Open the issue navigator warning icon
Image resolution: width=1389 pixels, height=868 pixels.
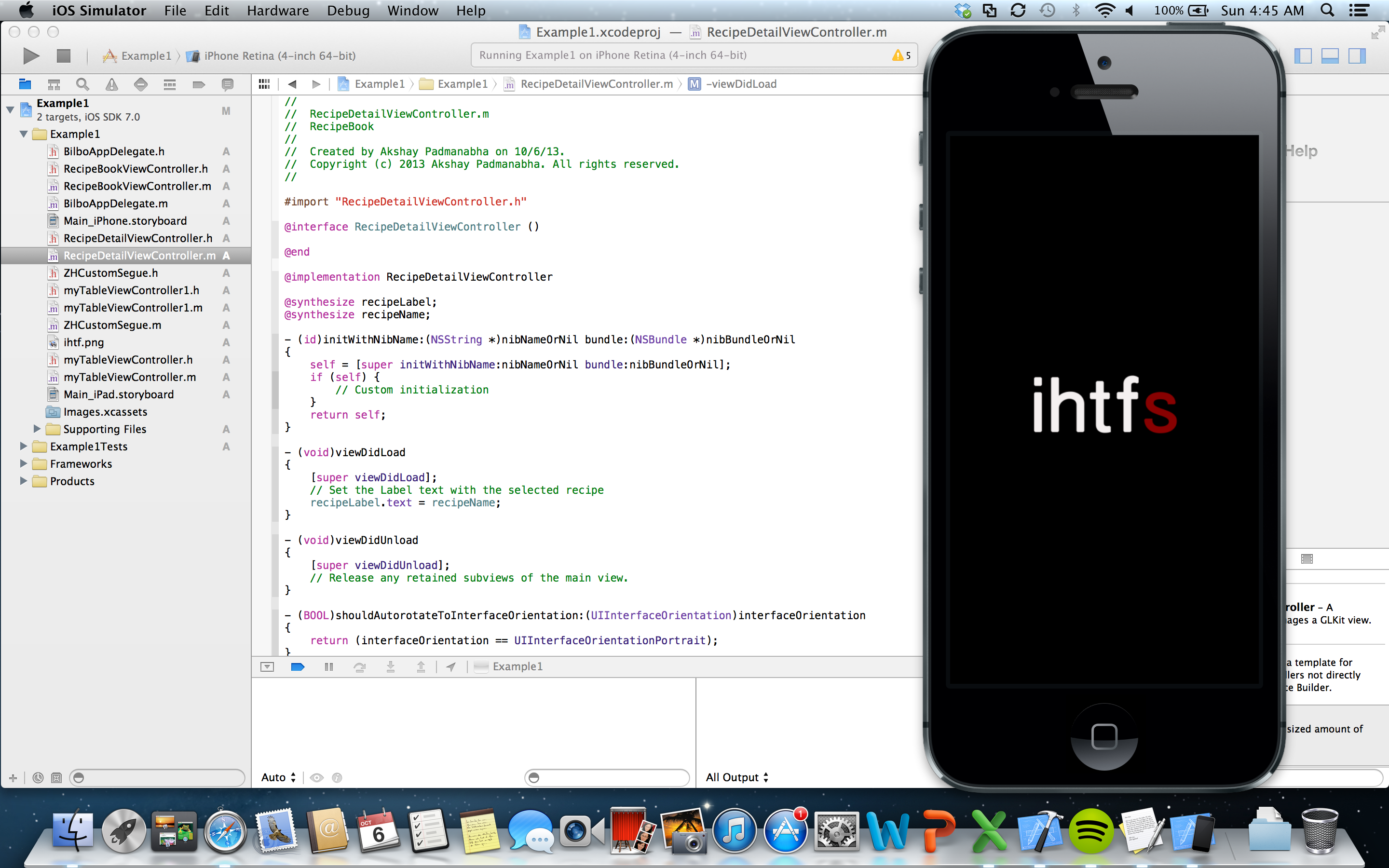click(x=111, y=84)
